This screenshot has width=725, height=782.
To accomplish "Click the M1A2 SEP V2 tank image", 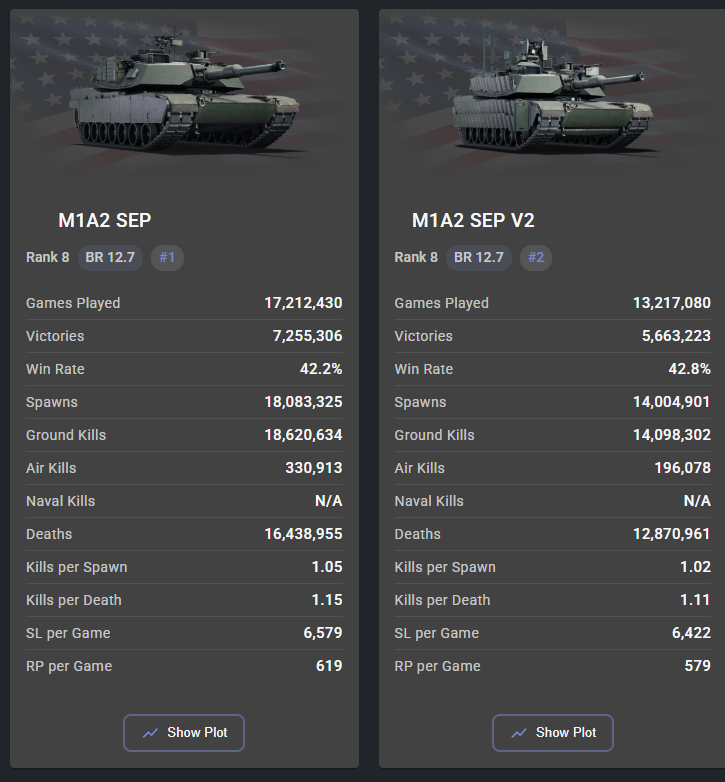I will pyautogui.click(x=552, y=103).
